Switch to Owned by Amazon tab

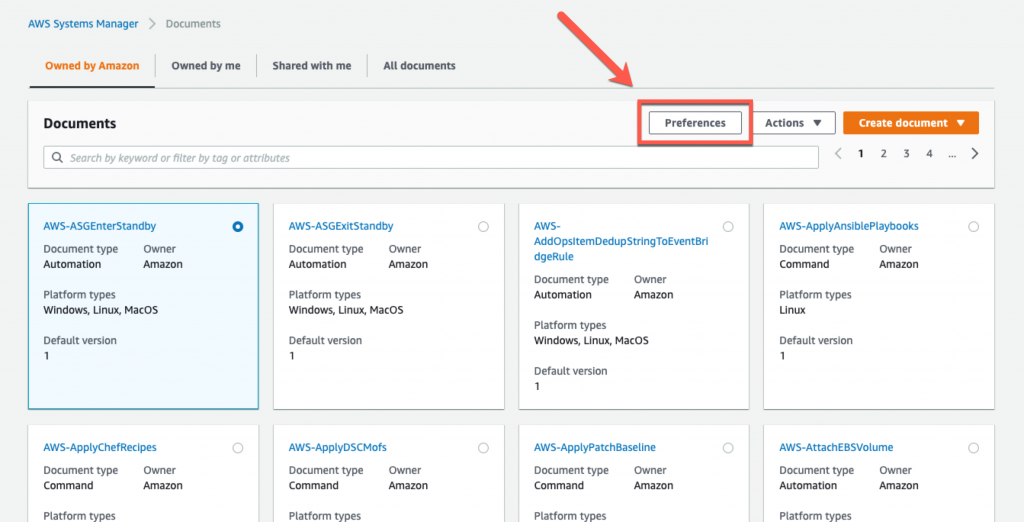92,66
